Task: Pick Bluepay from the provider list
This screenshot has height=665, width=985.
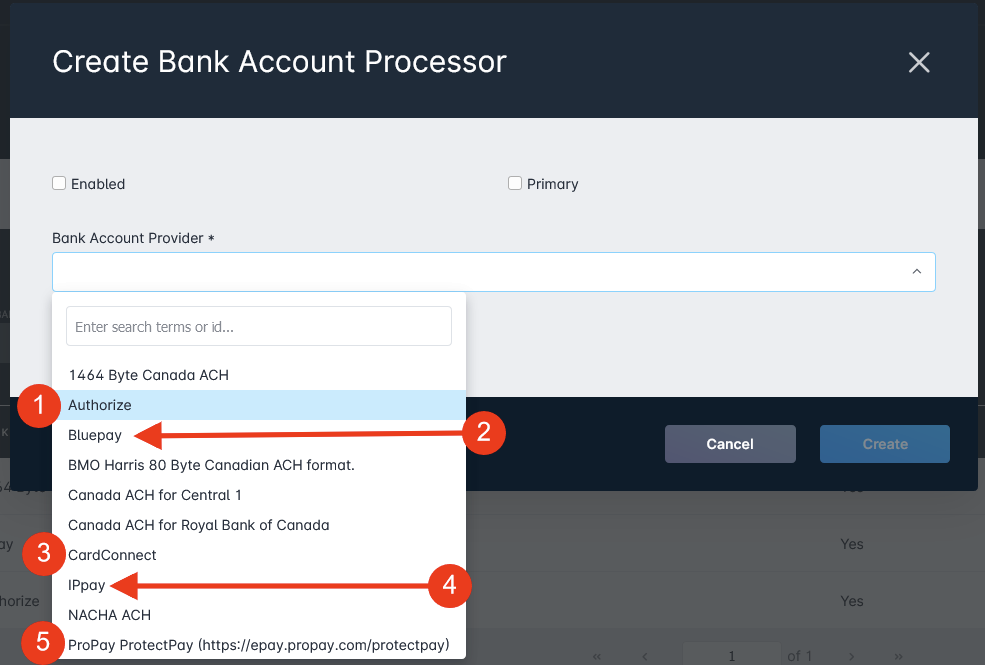Action: (259, 435)
